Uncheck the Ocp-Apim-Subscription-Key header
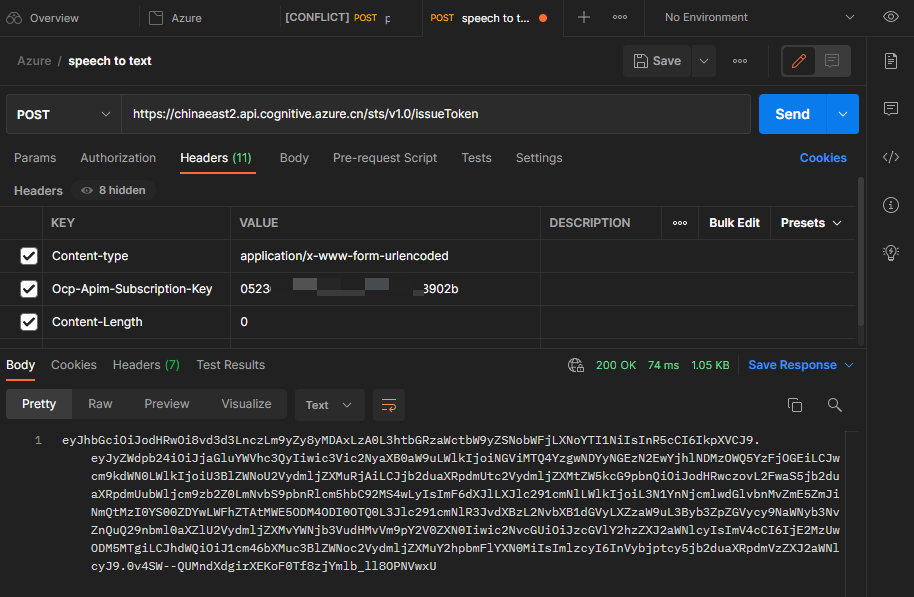The height and width of the screenshot is (597, 914). click(29, 289)
